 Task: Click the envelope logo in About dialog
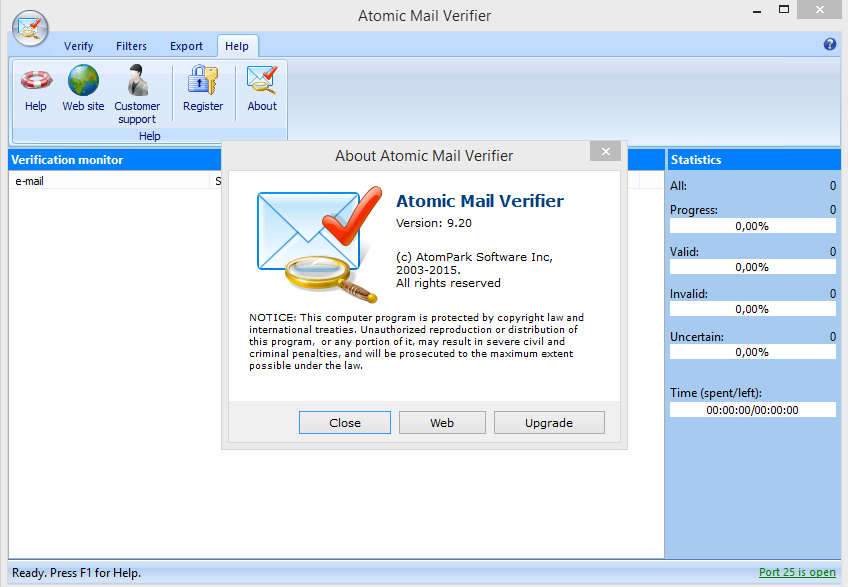pyautogui.click(x=319, y=244)
